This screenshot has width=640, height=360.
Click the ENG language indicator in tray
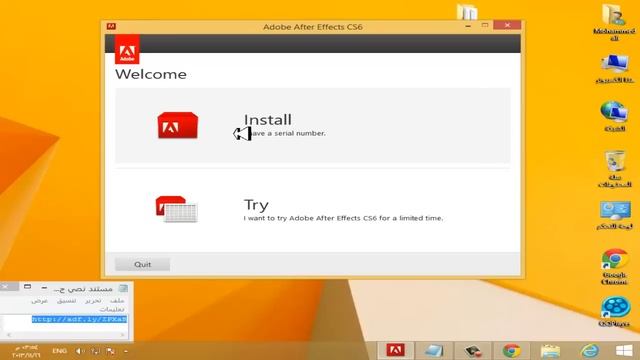[x=60, y=351]
